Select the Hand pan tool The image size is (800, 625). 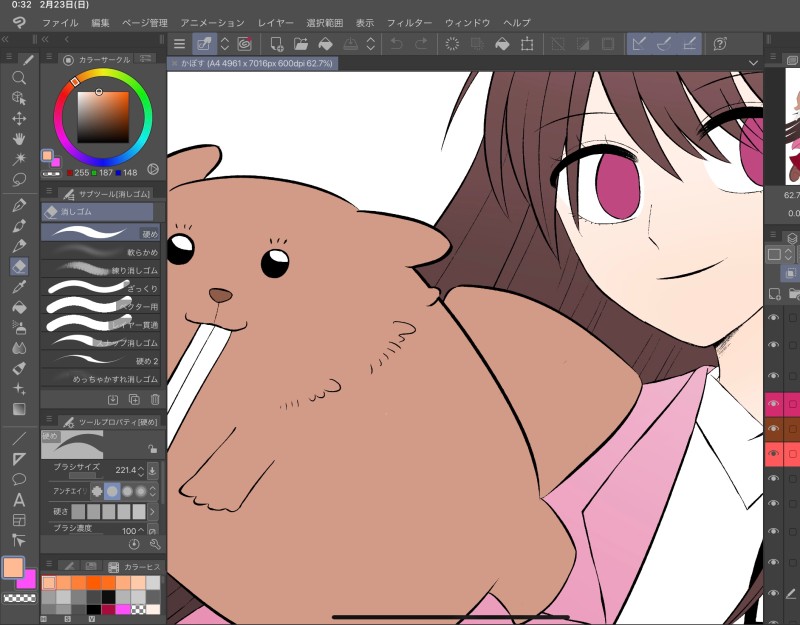[x=19, y=139]
